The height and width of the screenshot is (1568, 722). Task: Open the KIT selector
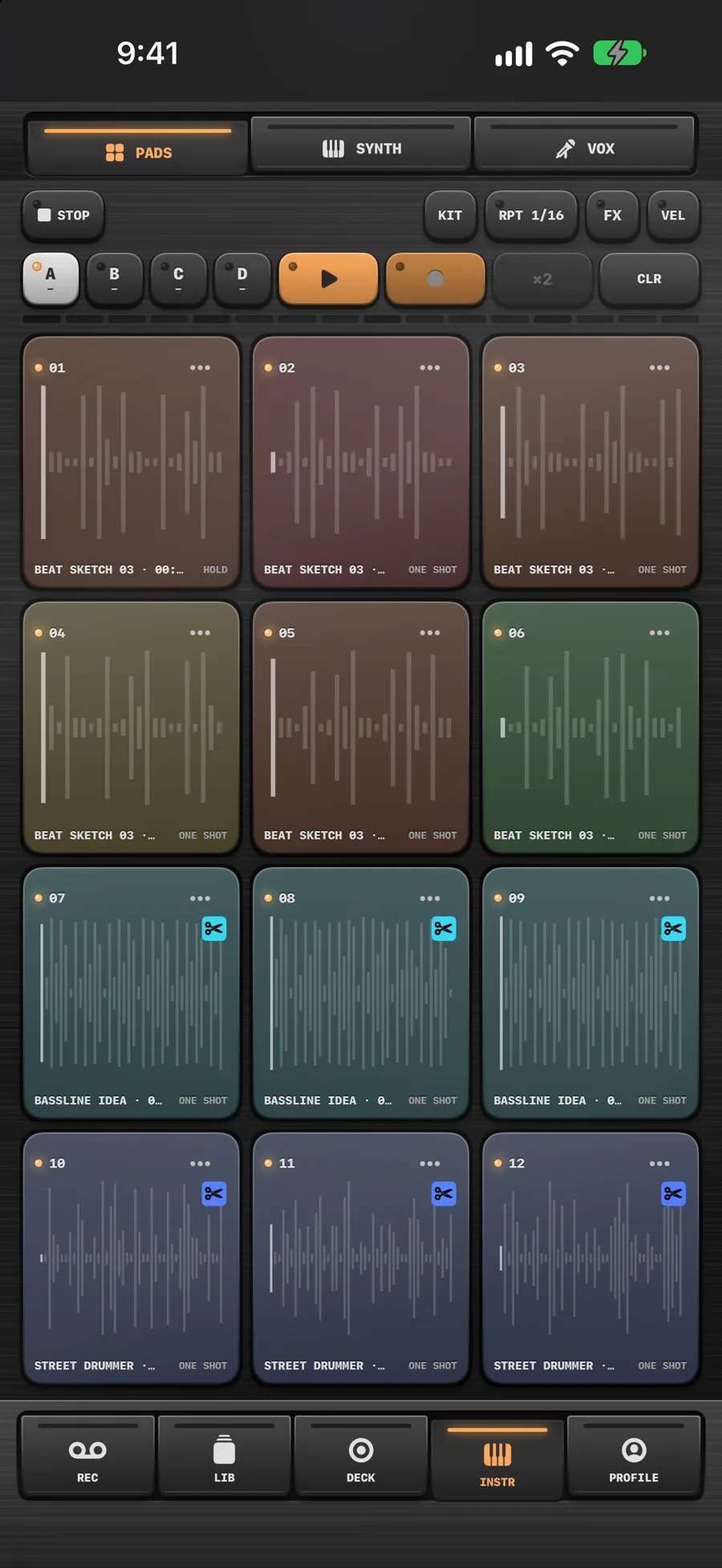pos(450,215)
